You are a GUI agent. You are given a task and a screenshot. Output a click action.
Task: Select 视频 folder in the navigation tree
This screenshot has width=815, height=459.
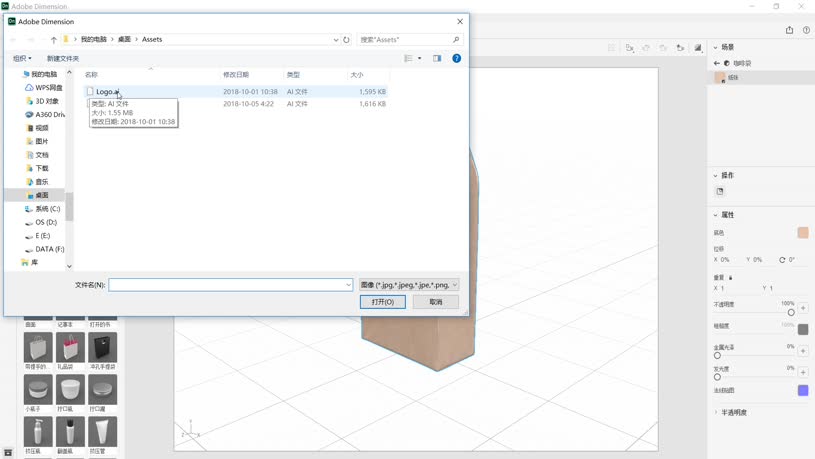click(x=37, y=128)
